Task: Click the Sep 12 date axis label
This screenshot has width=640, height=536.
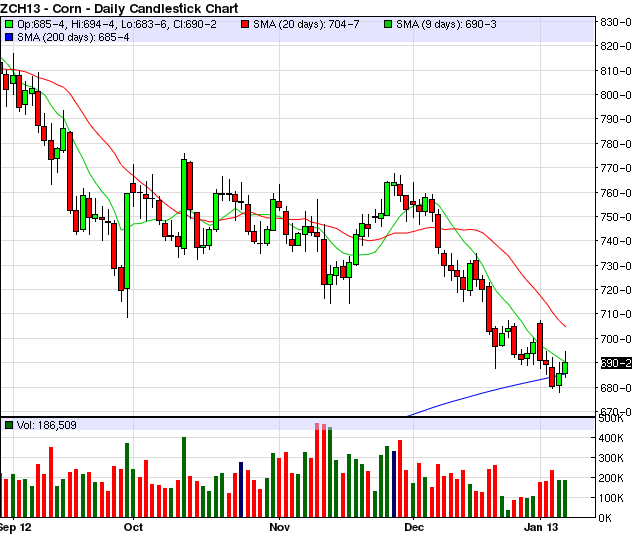Action: click(16, 527)
